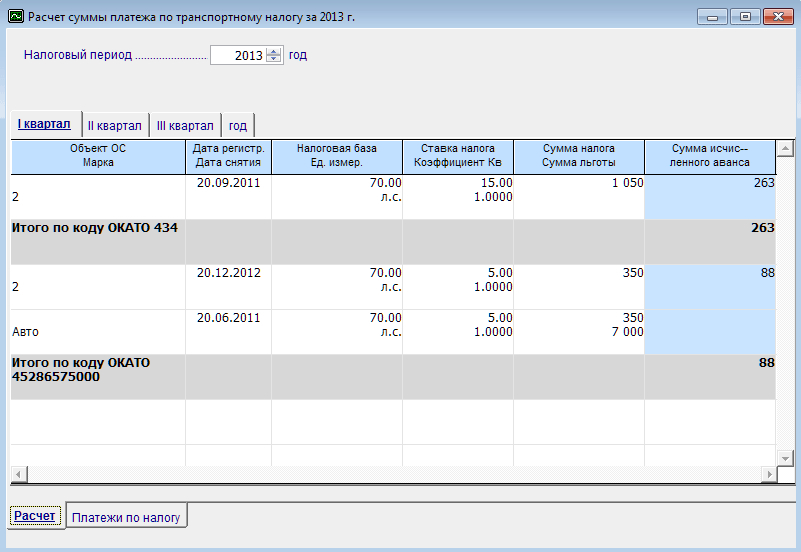801x552 pixels.
Task: Click the Сумма исчисленного аванса header
Action: pos(710,156)
